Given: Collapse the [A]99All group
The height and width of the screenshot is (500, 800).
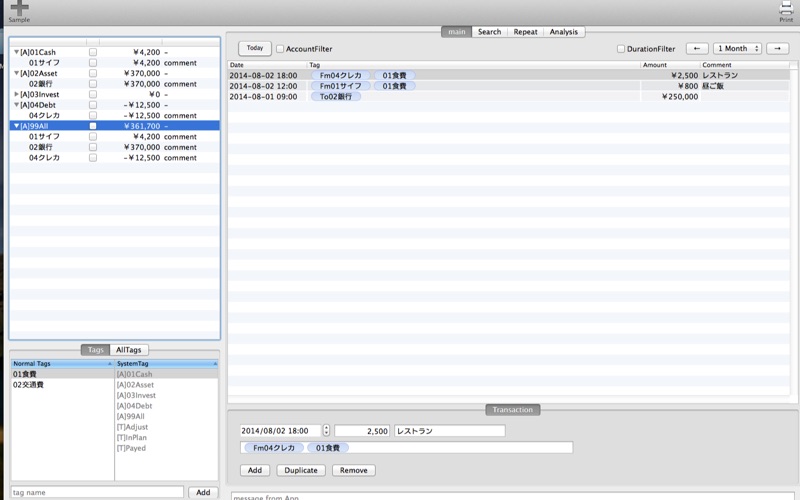Looking at the screenshot, I should 16,126.
